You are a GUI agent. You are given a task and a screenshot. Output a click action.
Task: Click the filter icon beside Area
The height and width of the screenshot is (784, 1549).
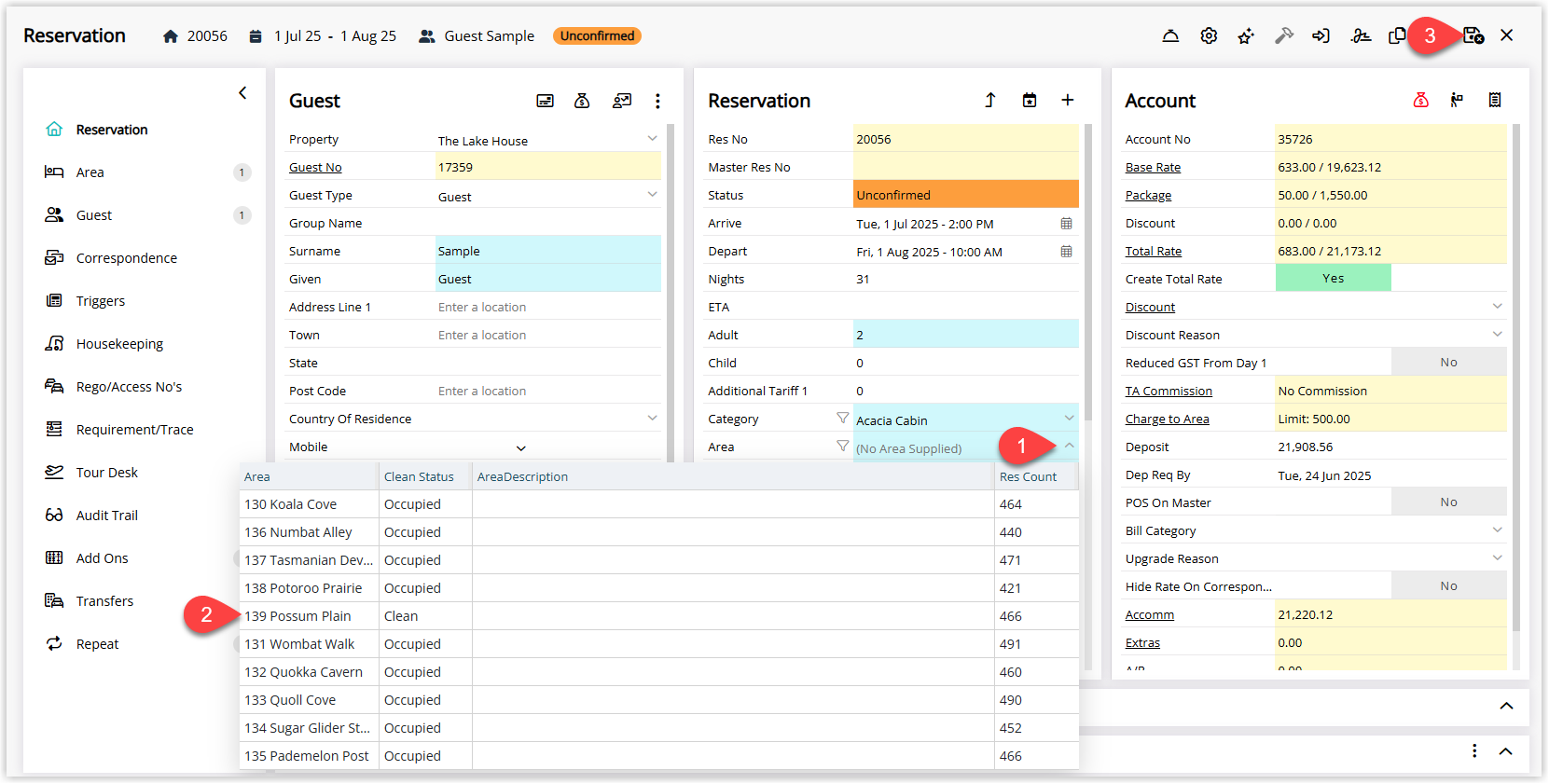point(842,446)
